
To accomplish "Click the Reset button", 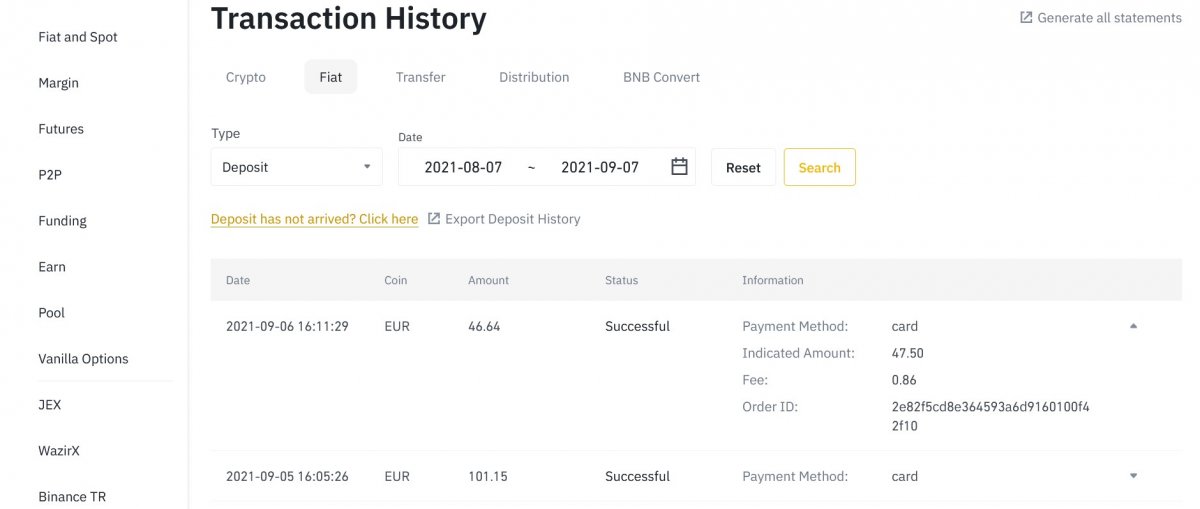I will (x=743, y=168).
